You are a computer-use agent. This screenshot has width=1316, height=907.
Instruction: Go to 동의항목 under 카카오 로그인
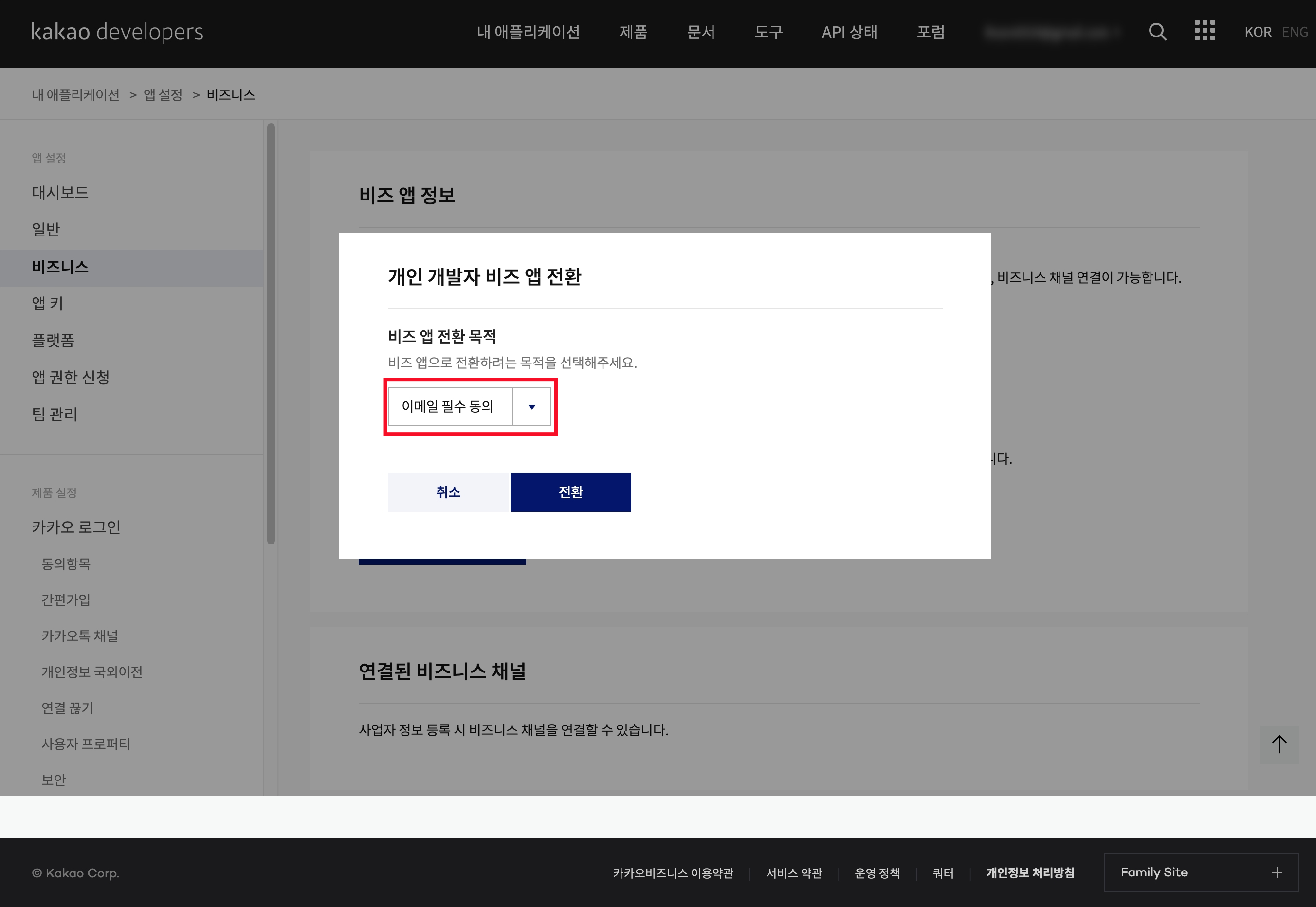point(66,564)
